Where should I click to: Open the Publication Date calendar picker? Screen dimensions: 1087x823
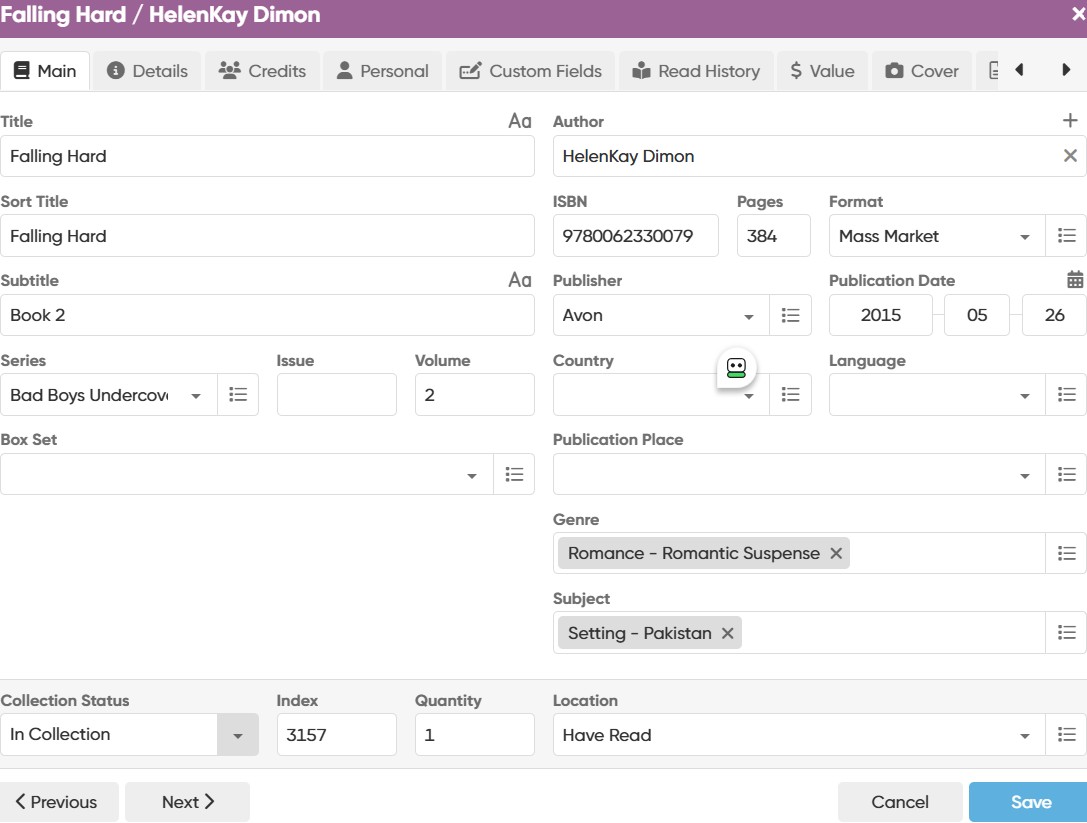pyautogui.click(x=1075, y=280)
